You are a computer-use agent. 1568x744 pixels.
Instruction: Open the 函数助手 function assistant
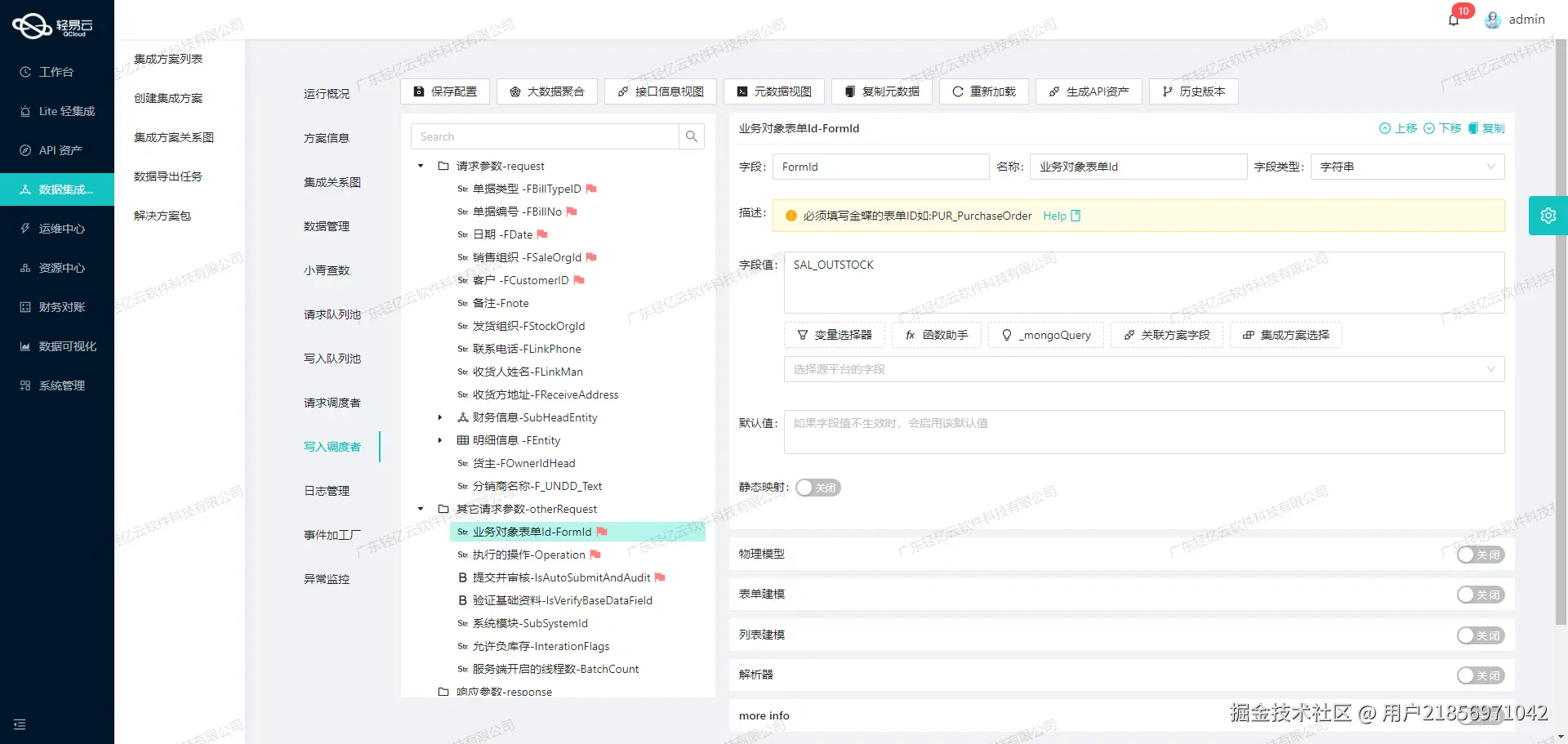[937, 335]
